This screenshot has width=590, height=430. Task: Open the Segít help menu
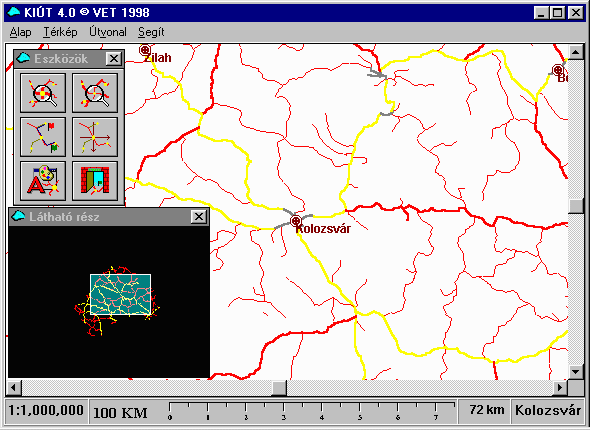click(x=151, y=32)
